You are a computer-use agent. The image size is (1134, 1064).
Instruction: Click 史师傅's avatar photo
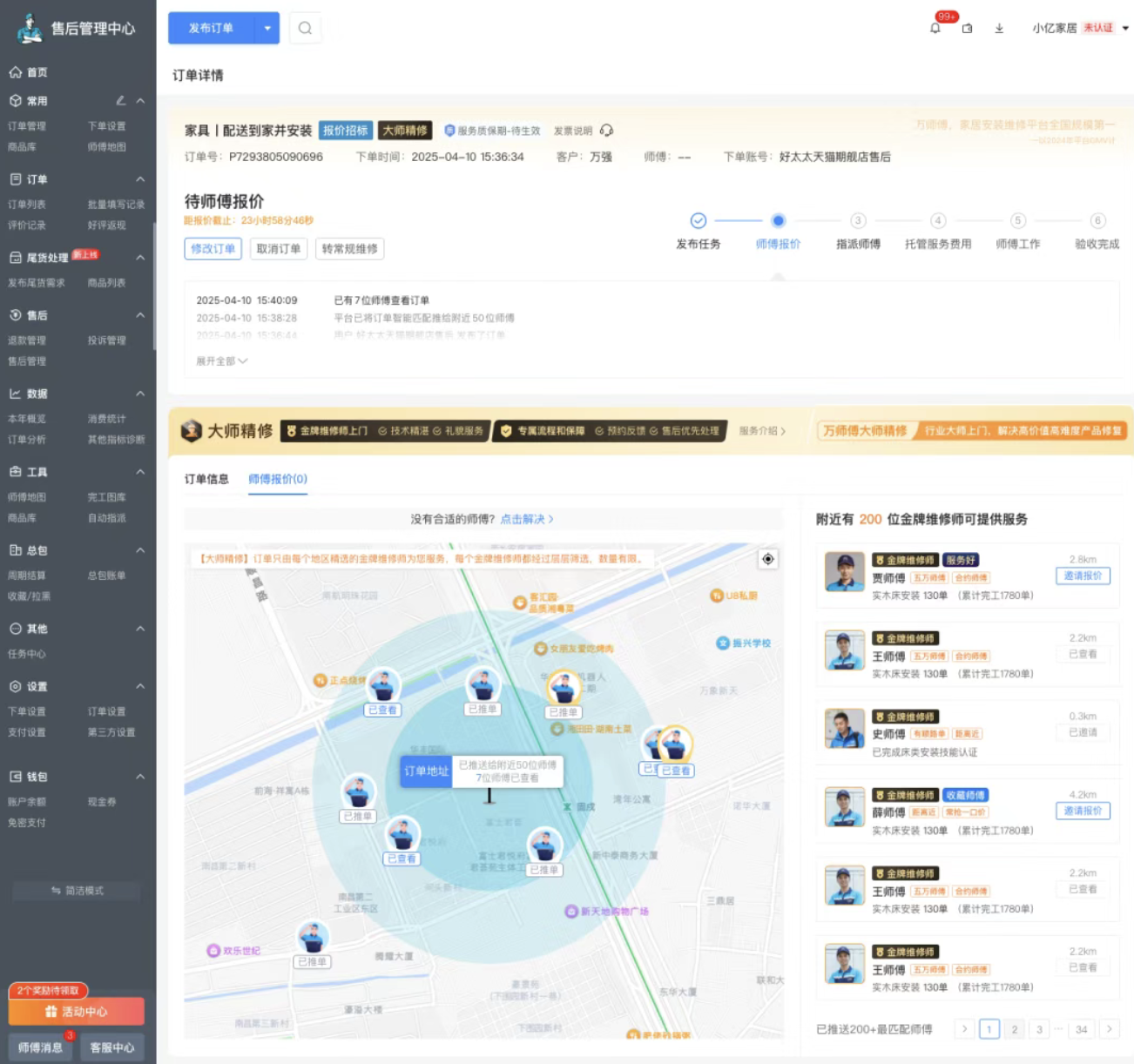click(845, 728)
